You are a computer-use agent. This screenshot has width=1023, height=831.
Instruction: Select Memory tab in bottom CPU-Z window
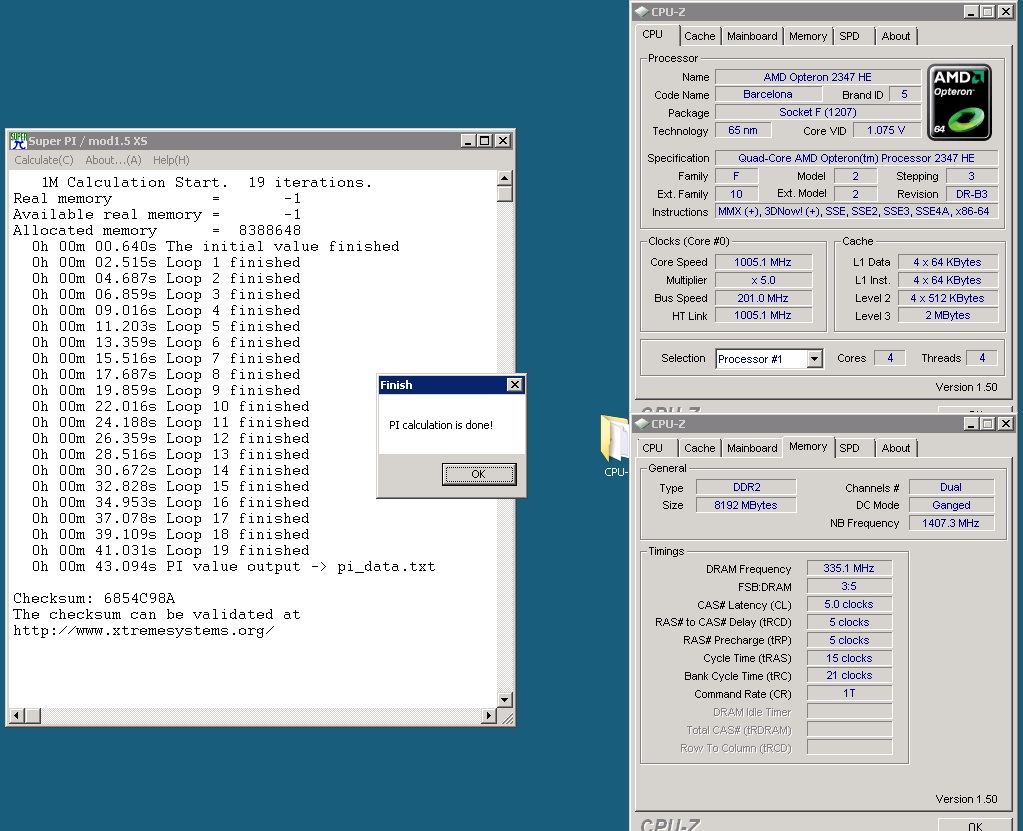click(x=808, y=447)
